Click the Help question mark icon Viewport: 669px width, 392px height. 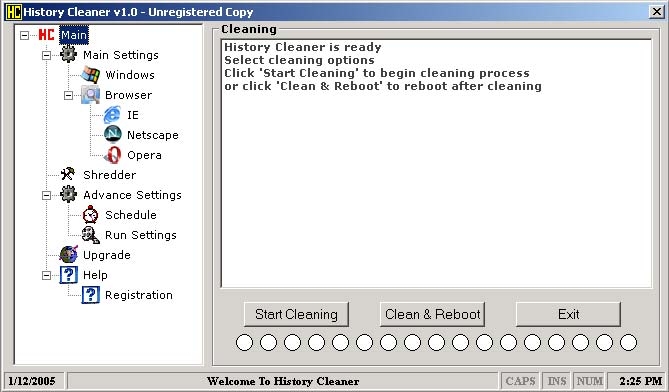[x=69, y=275]
